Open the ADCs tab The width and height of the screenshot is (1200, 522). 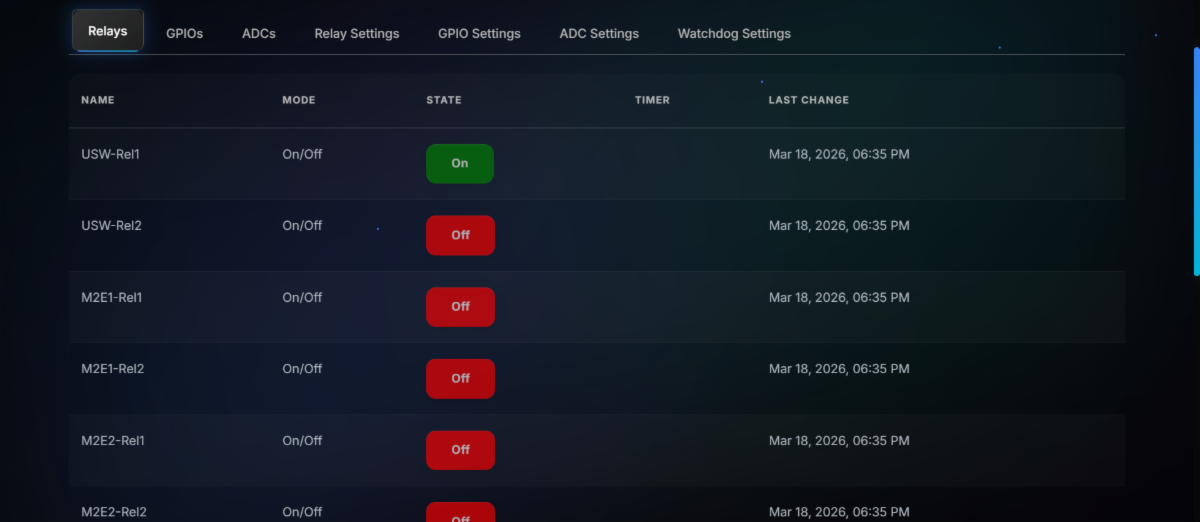point(259,33)
